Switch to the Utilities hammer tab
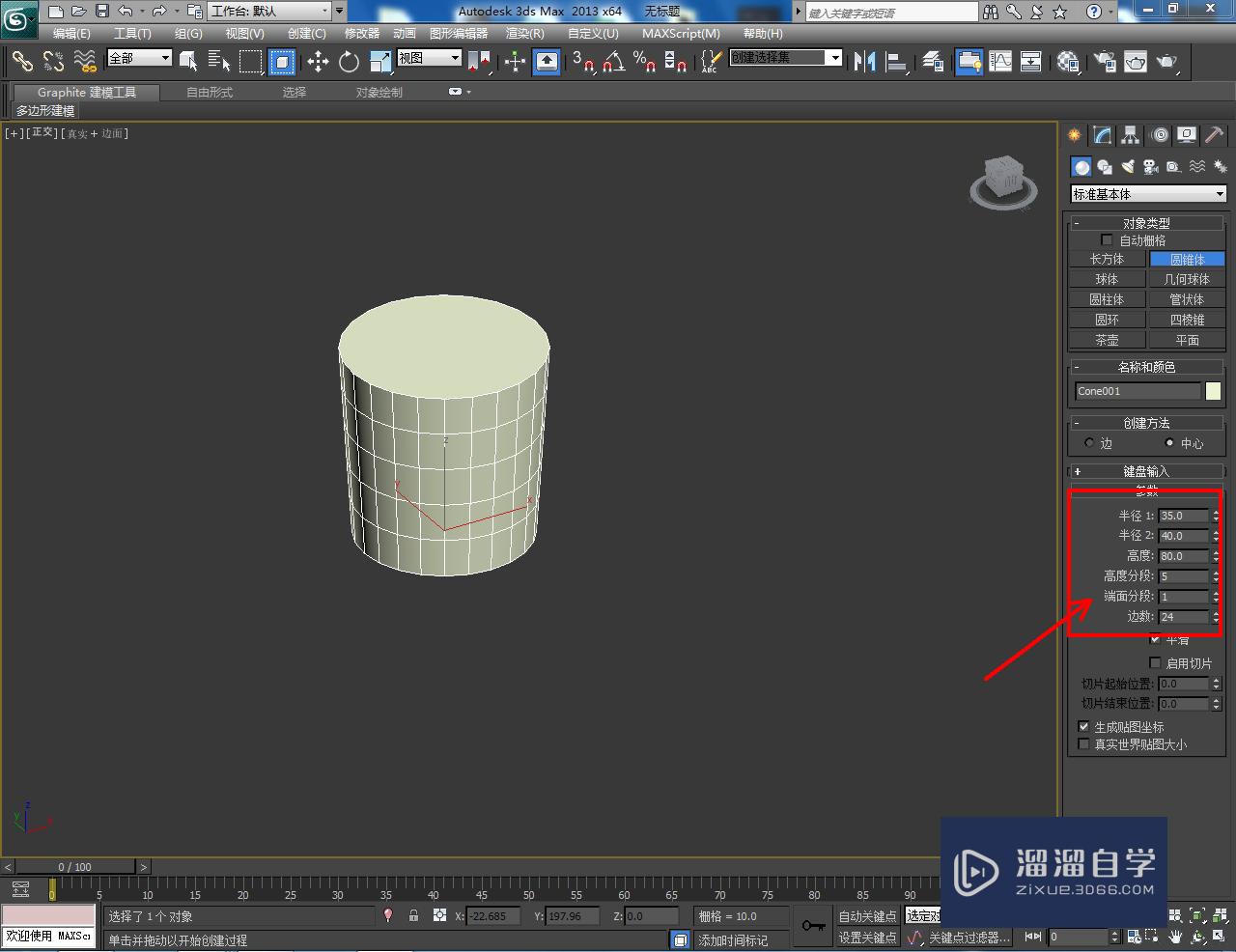Viewport: 1236px width, 952px height. point(1214,135)
